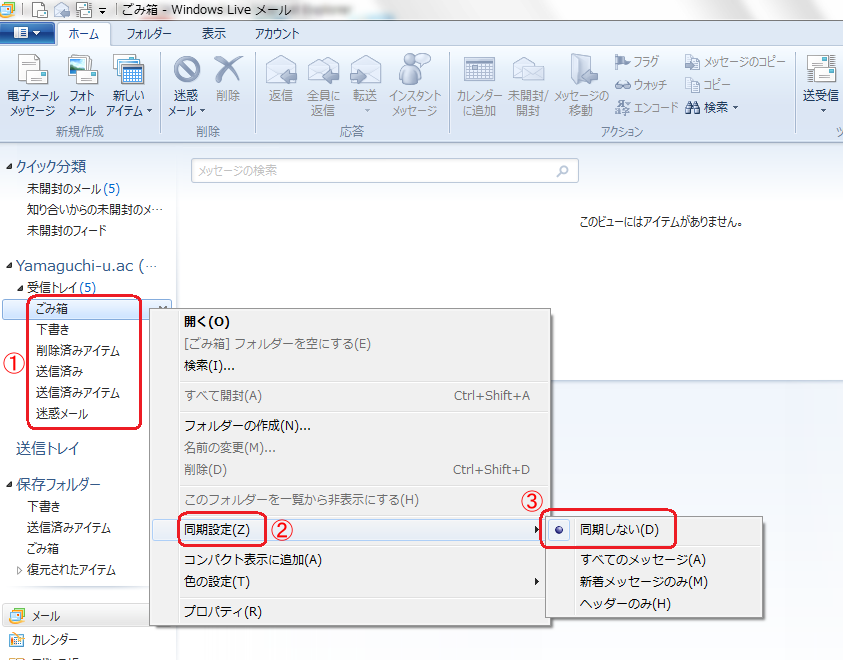Select the 迷惑メール folder in tree

tap(62, 414)
